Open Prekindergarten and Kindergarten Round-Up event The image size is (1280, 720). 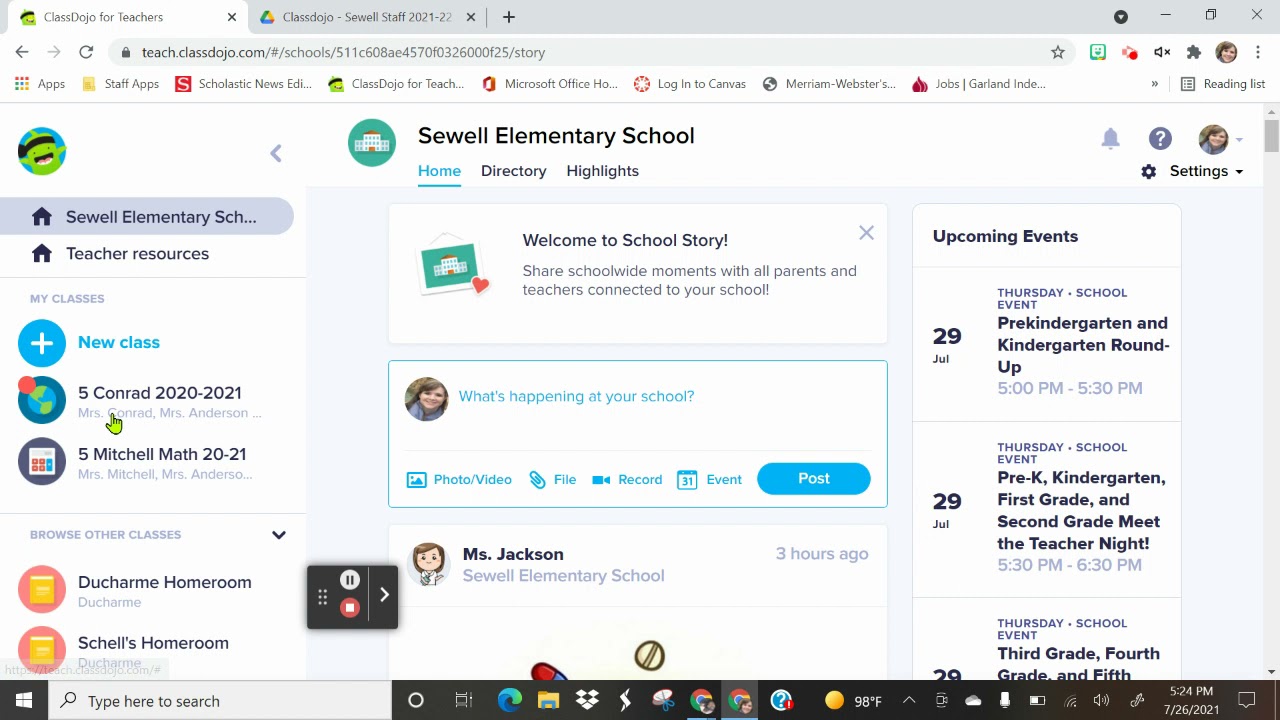click(x=1083, y=345)
